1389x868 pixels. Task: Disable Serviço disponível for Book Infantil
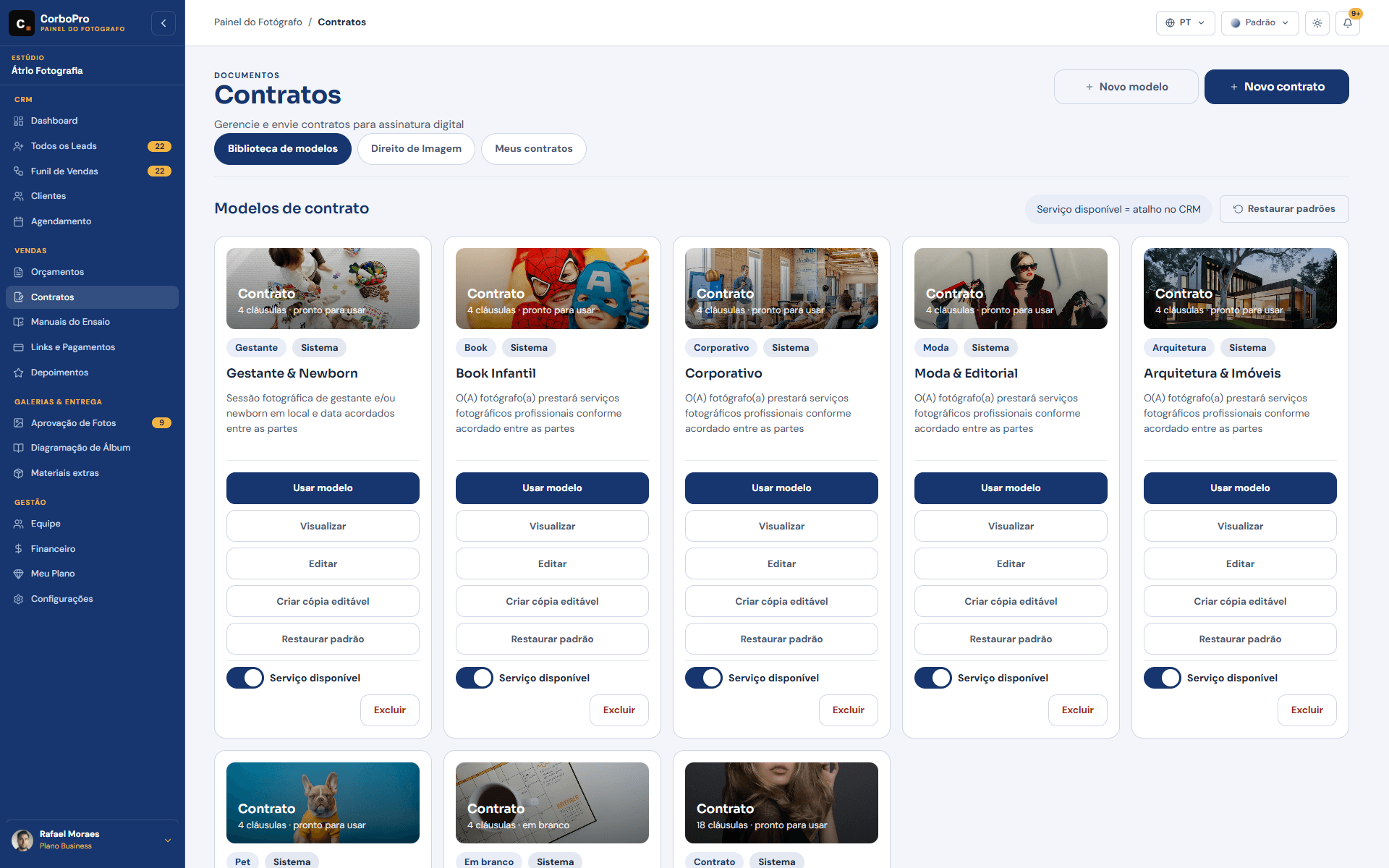click(475, 678)
